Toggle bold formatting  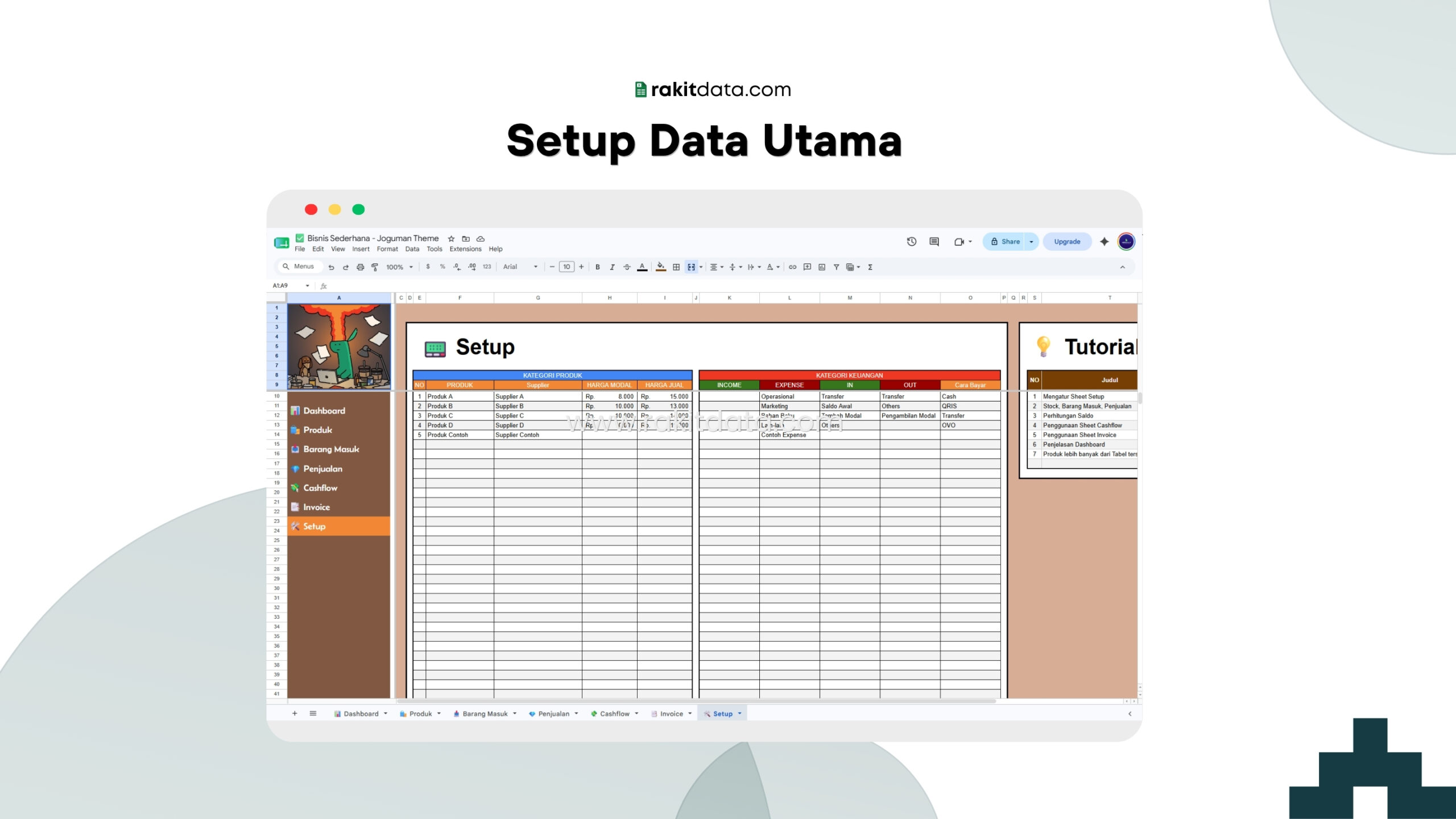pyautogui.click(x=598, y=267)
